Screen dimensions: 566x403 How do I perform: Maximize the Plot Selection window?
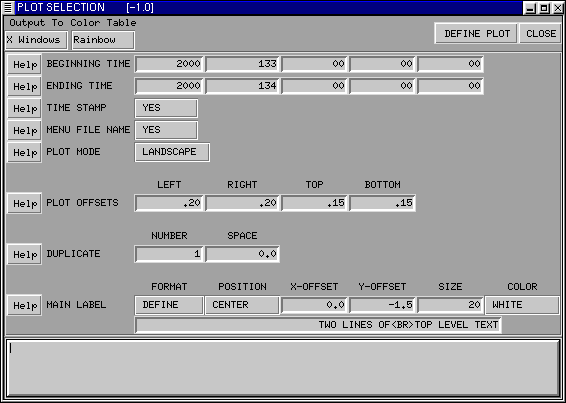[544, 8]
